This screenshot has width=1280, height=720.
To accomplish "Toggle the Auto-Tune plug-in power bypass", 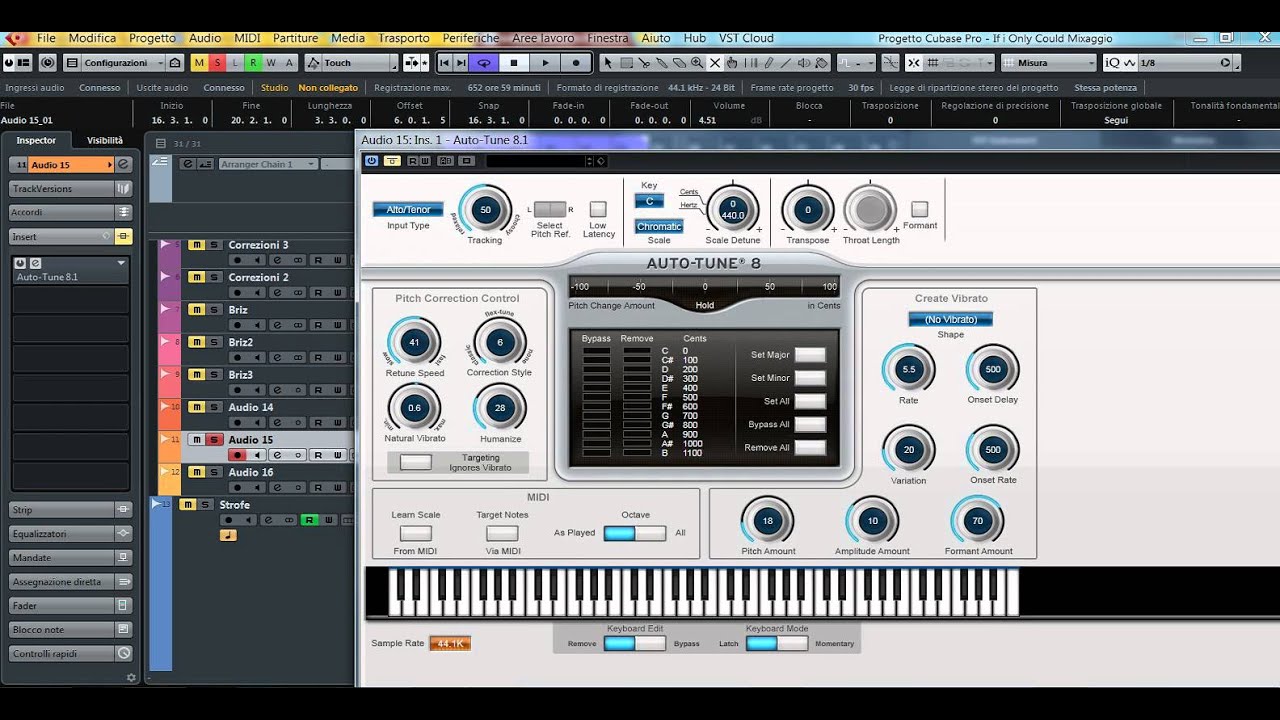I will tap(372, 160).
